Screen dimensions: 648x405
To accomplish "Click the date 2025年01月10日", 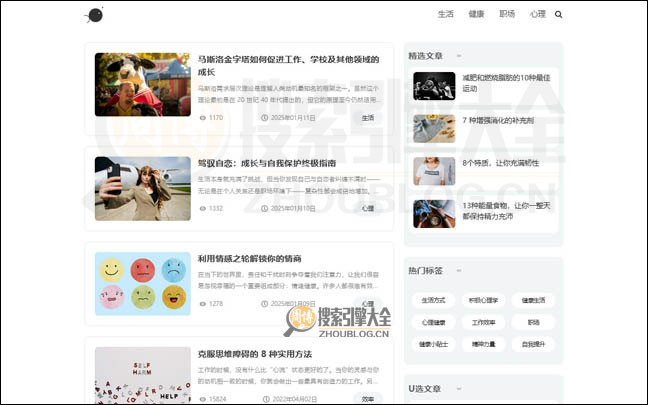I will [293, 208].
